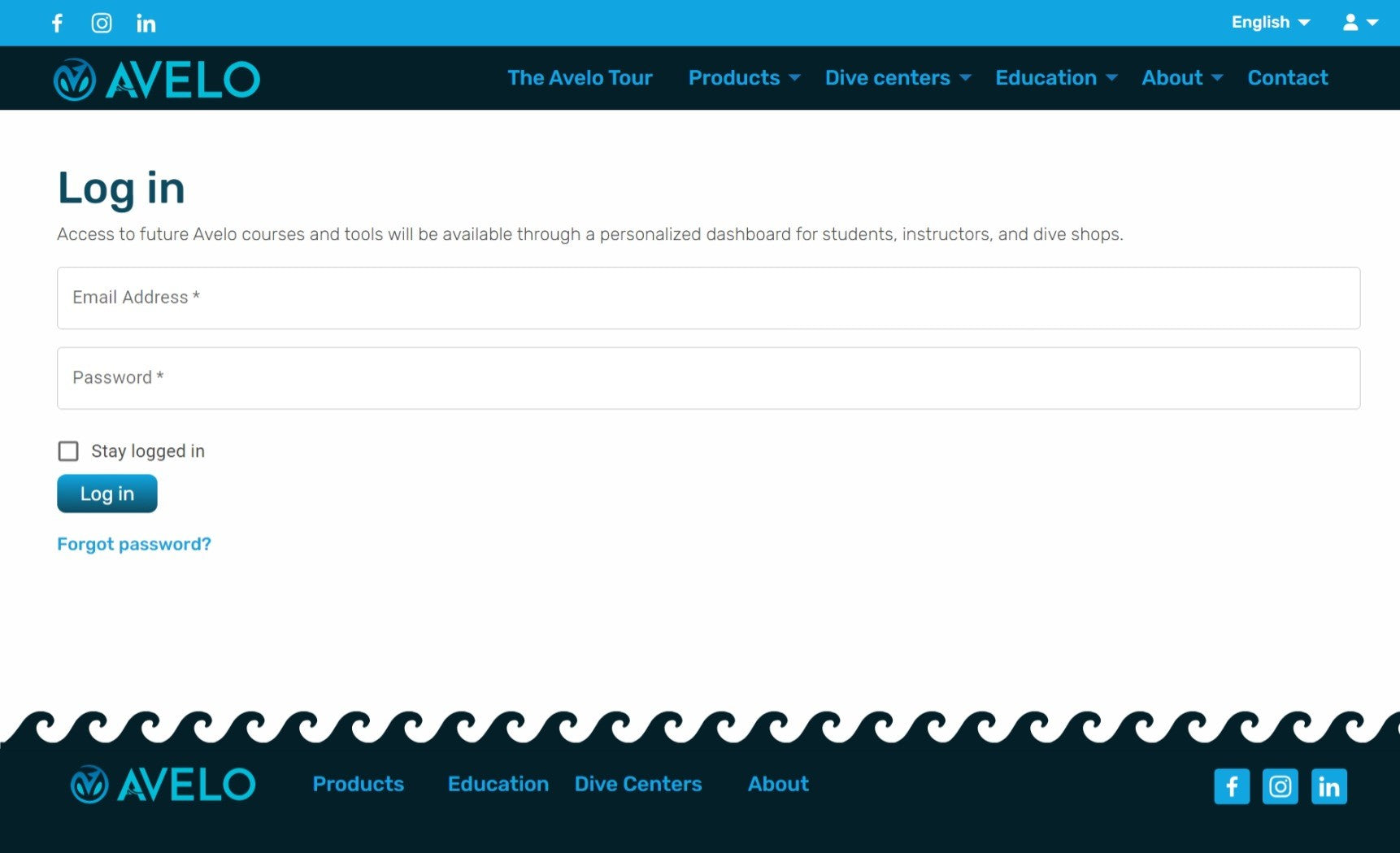The width and height of the screenshot is (1400, 853).
Task: Open Instagram from the top bar icon
Action: (x=102, y=23)
